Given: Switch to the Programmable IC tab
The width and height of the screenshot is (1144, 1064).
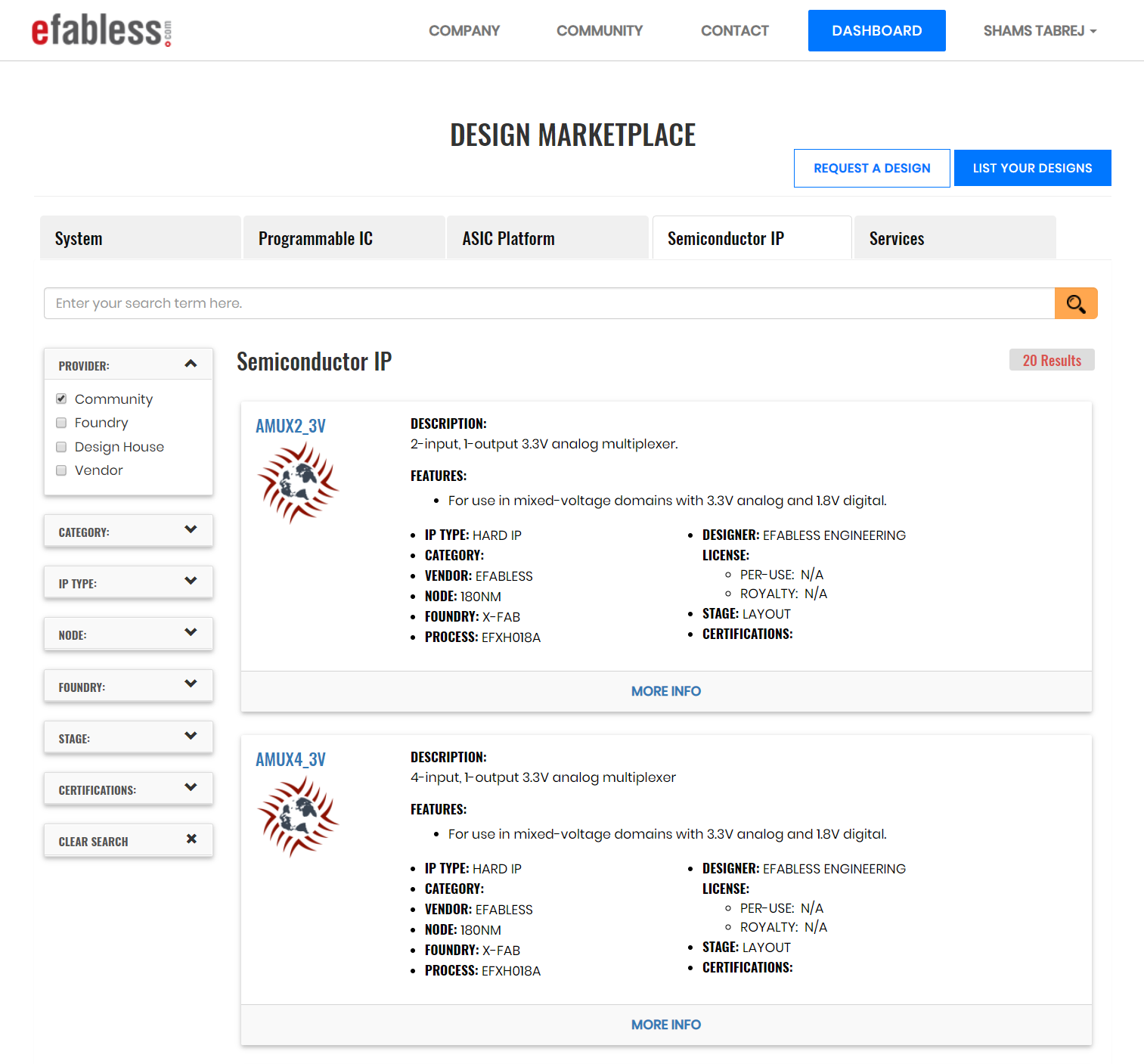Looking at the screenshot, I should [344, 238].
